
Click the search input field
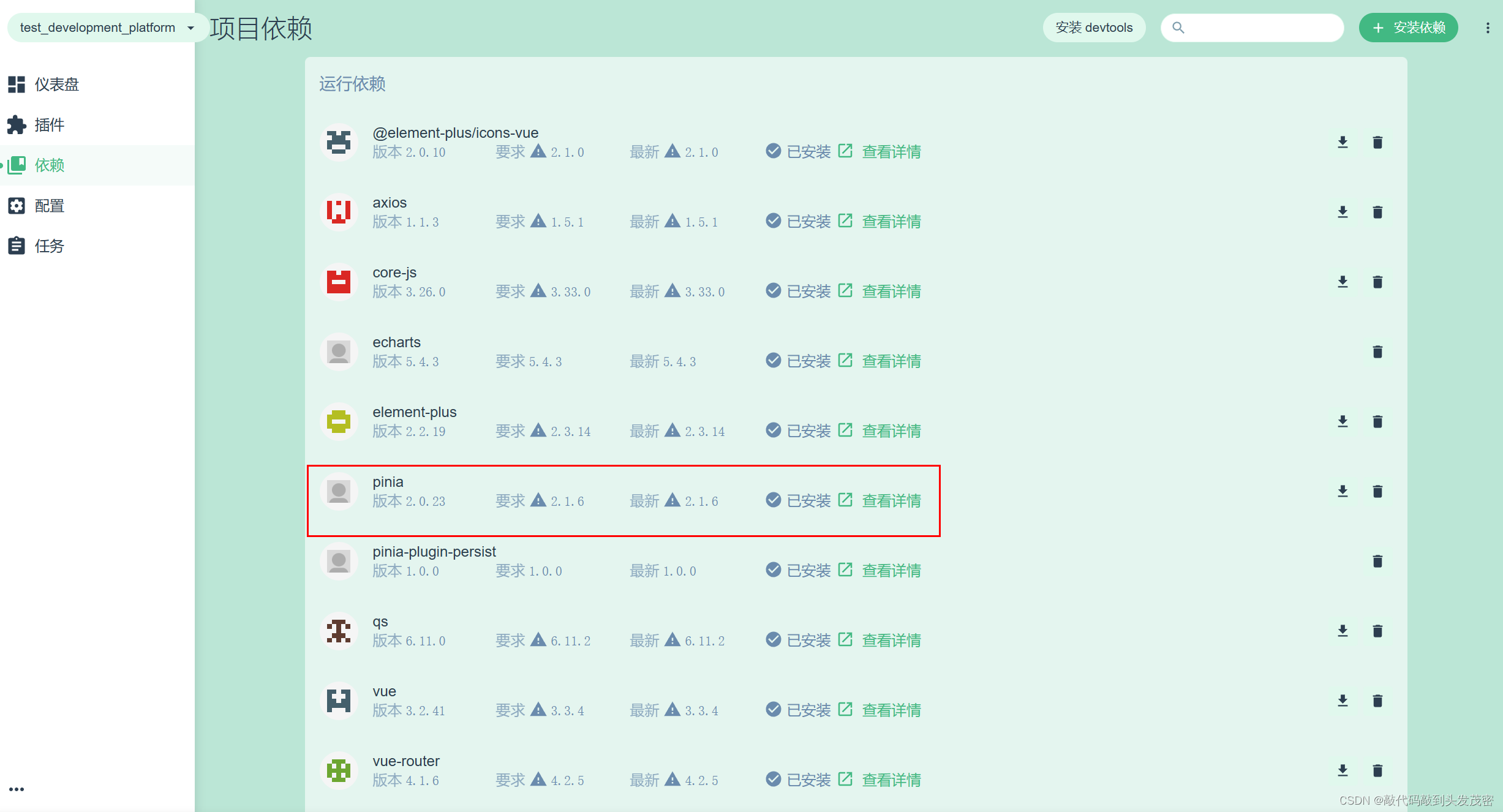[1252, 28]
